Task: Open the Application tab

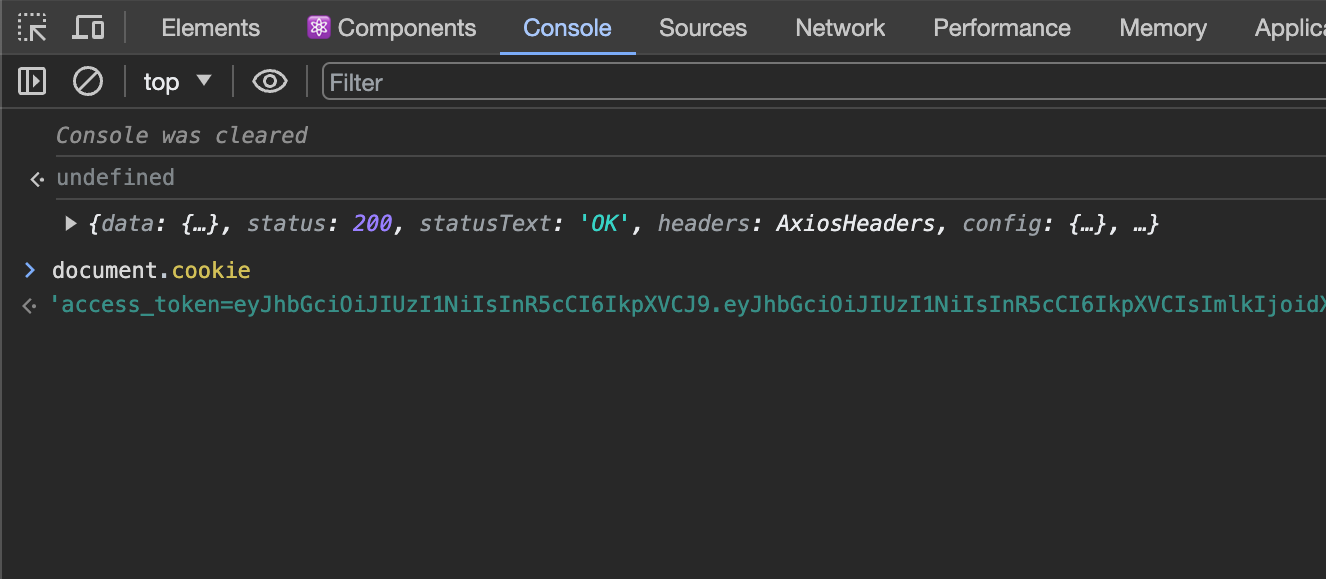Action: 1290,28
